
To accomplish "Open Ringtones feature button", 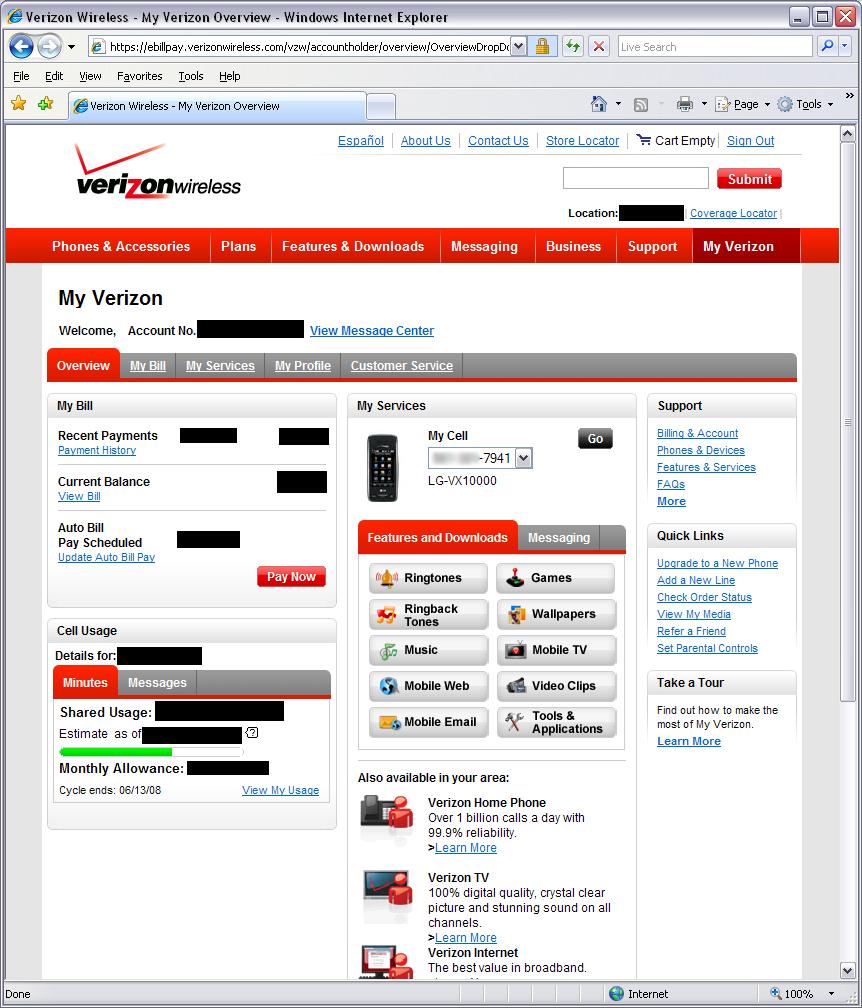I will pos(428,578).
